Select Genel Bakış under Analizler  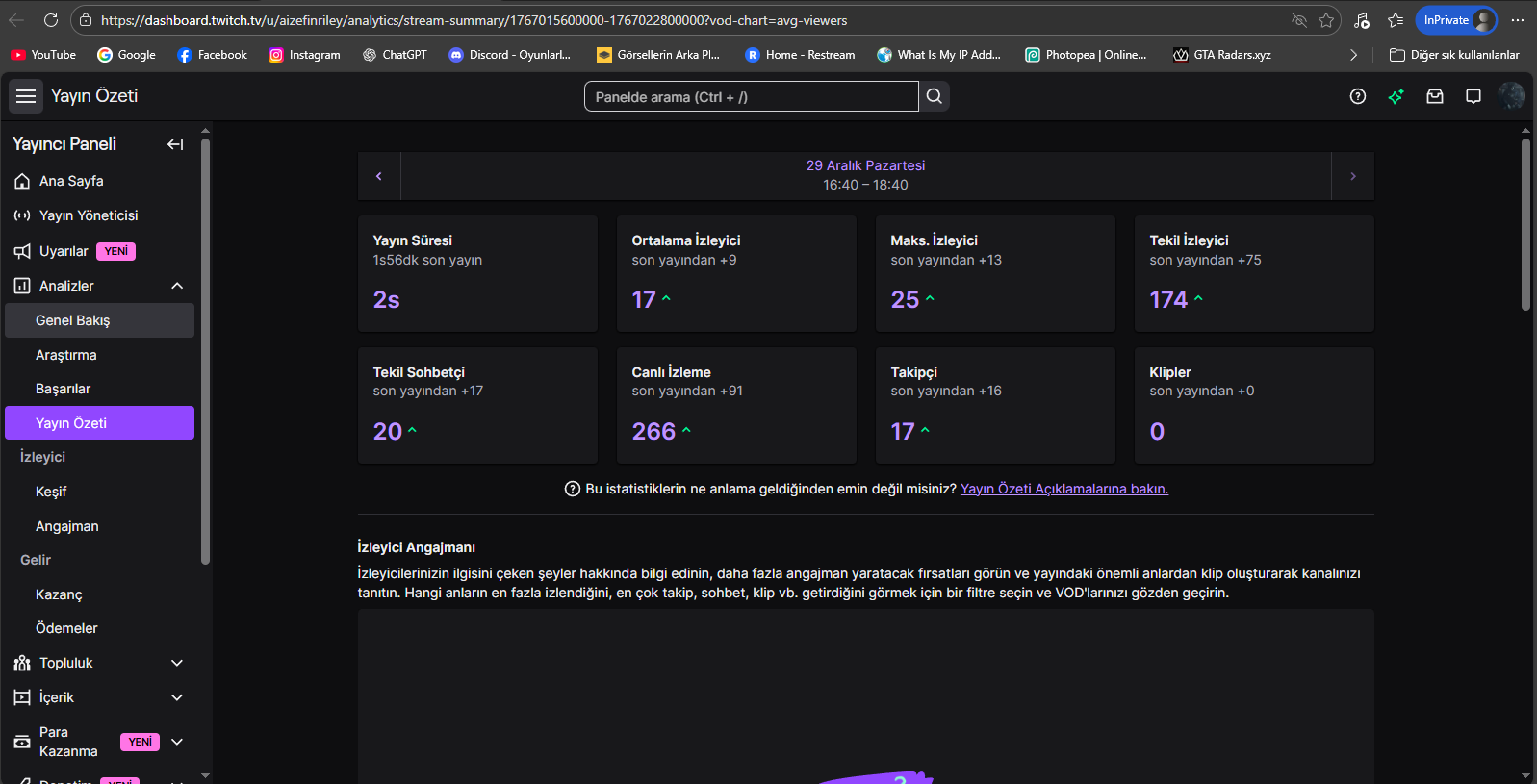pyautogui.click(x=99, y=320)
